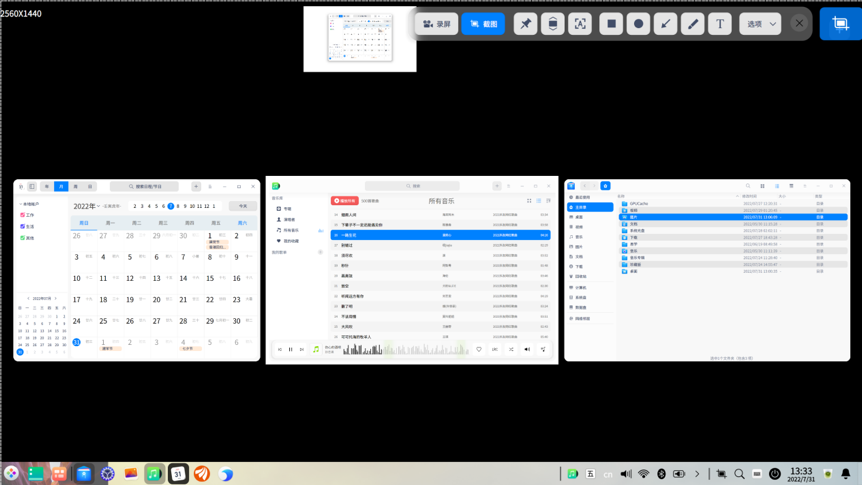The image size is (862, 485).
Task: Open the music sort order menu
Action: (x=548, y=201)
